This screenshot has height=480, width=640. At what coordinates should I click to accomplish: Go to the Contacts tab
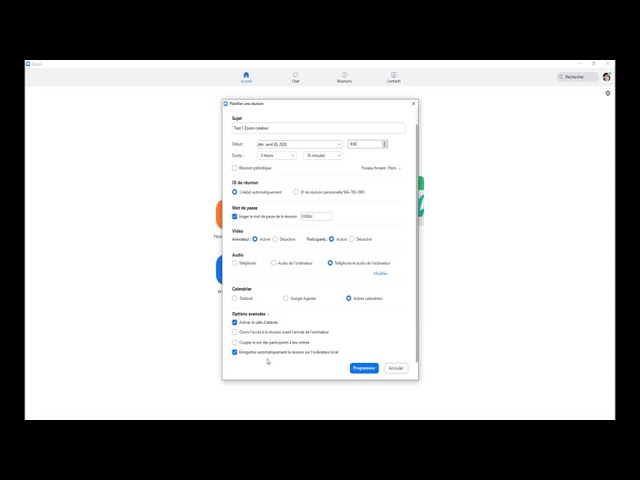[x=393, y=78]
